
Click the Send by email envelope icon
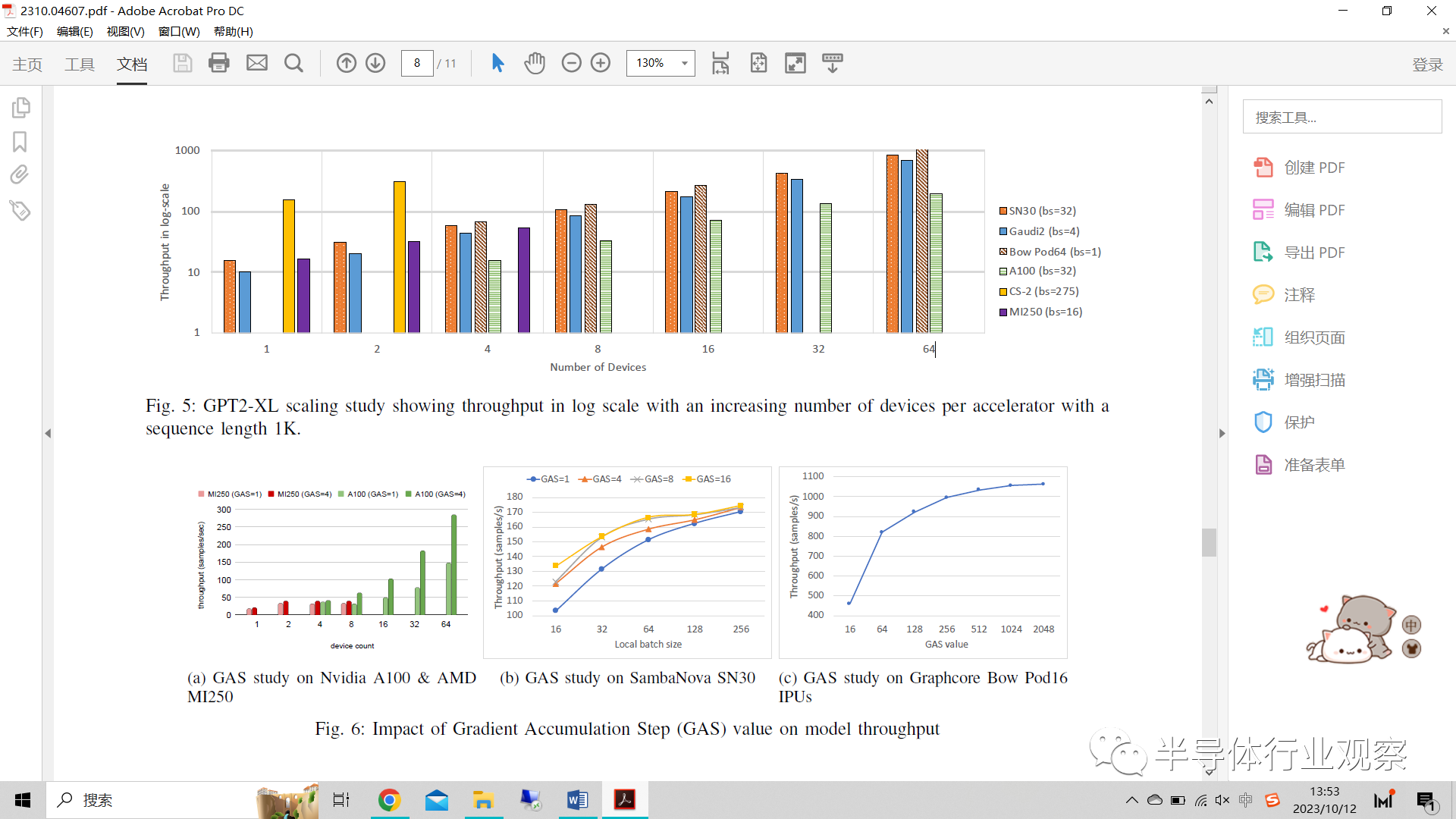(x=257, y=63)
